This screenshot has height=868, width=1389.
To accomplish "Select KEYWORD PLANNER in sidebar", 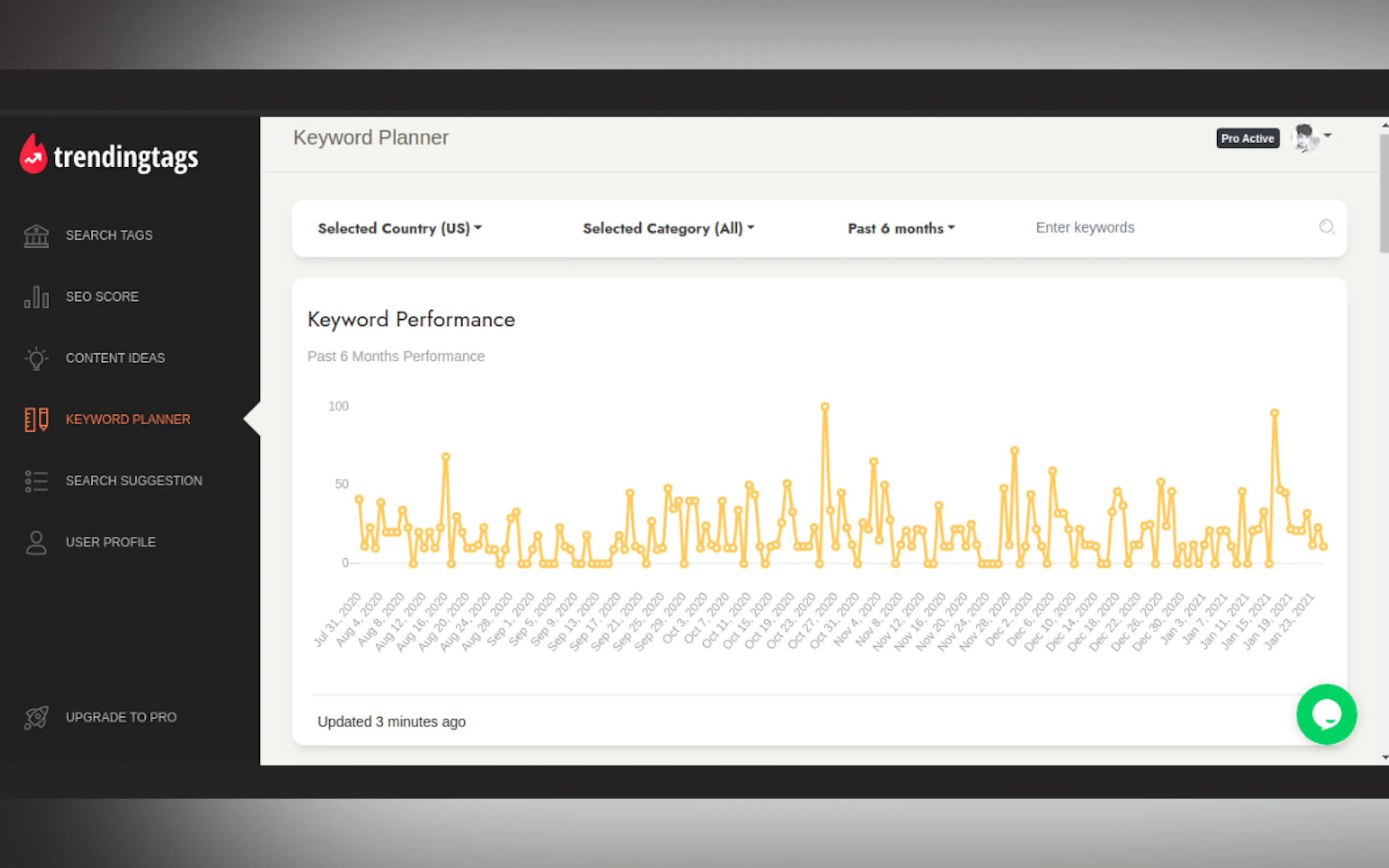I will tap(128, 420).
